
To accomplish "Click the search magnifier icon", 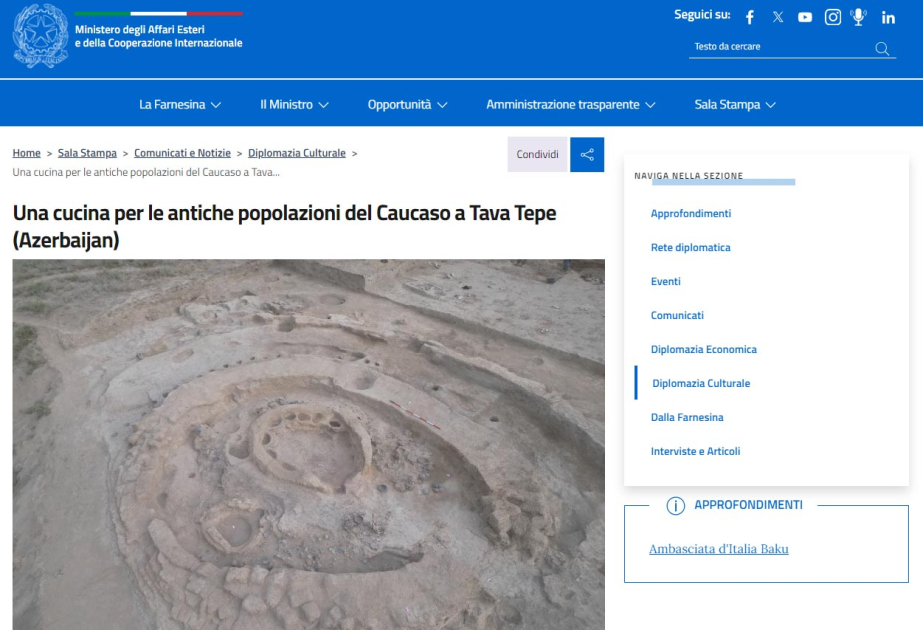I will pyautogui.click(x=882, y=48).
